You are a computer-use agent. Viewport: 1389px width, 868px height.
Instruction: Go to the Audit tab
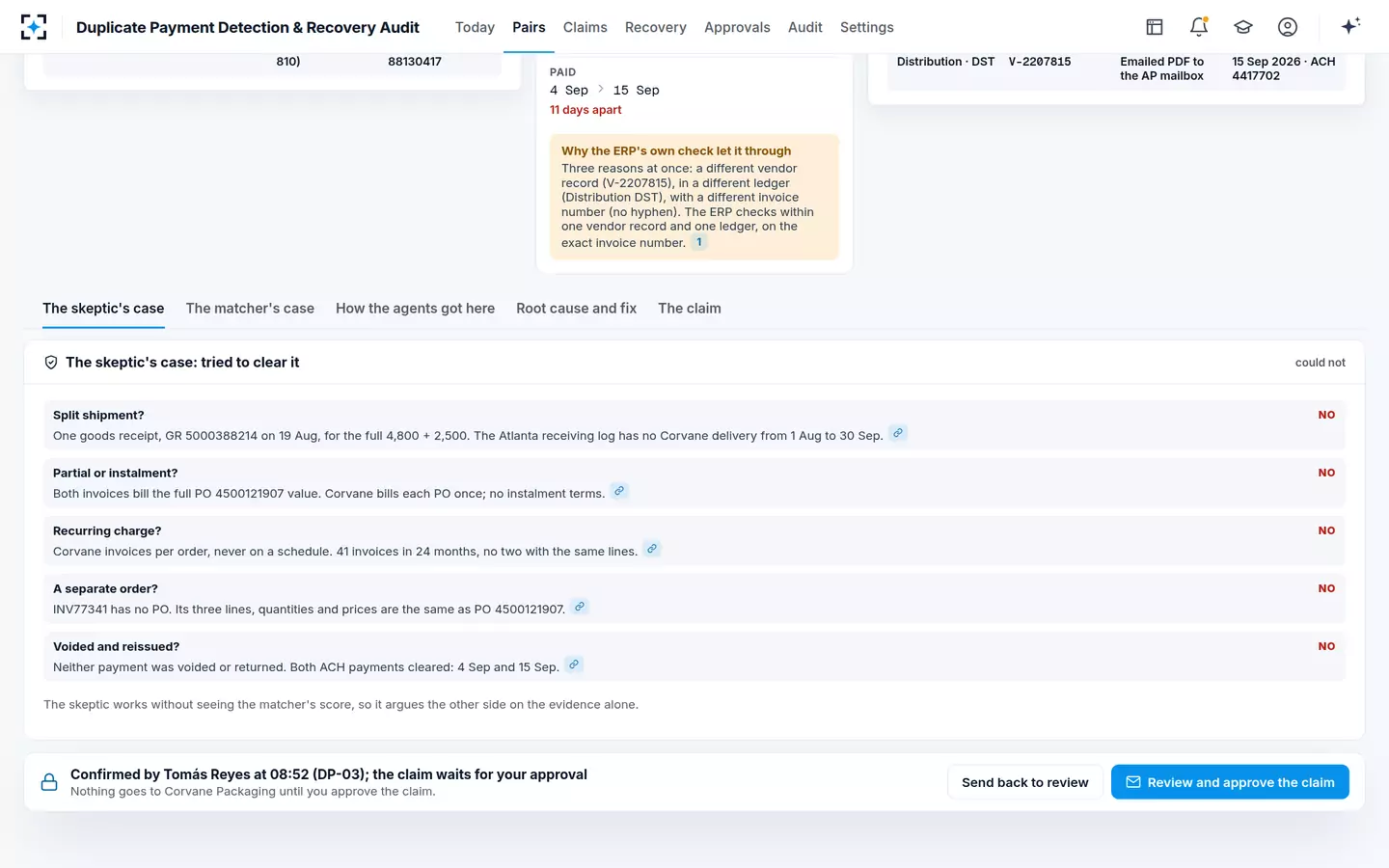[x=805, y=27]
